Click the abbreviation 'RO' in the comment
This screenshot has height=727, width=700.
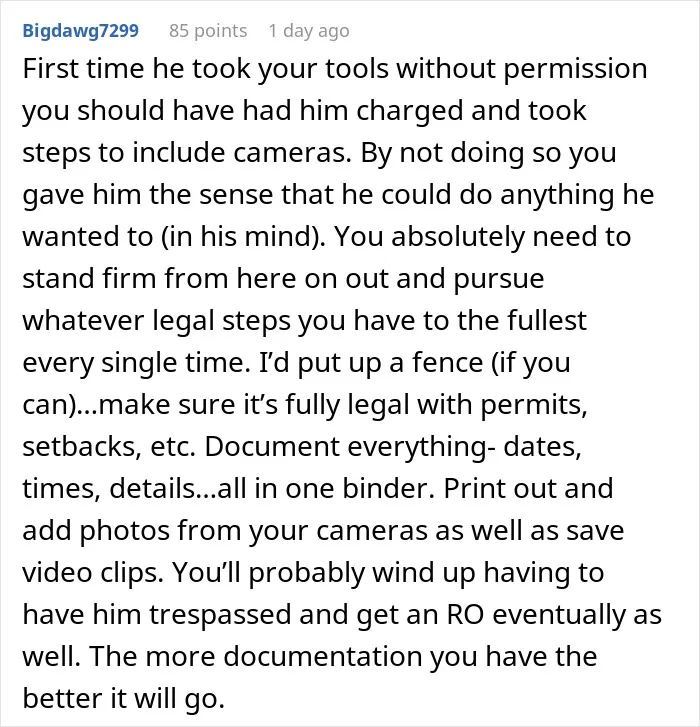465,615
